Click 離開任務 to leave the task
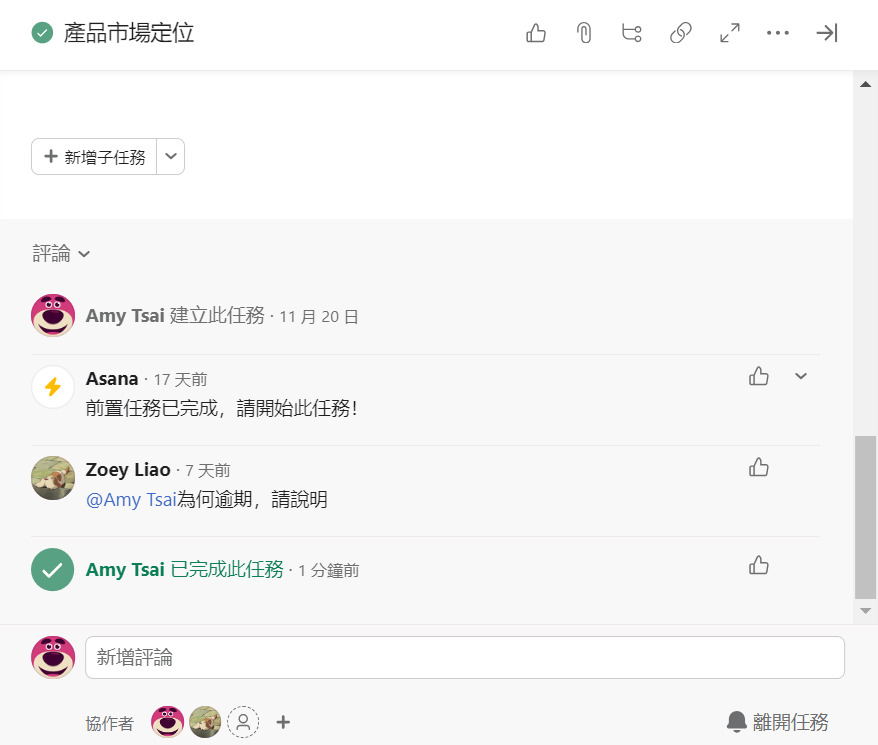Screen dimensions: 878x745 777,722
